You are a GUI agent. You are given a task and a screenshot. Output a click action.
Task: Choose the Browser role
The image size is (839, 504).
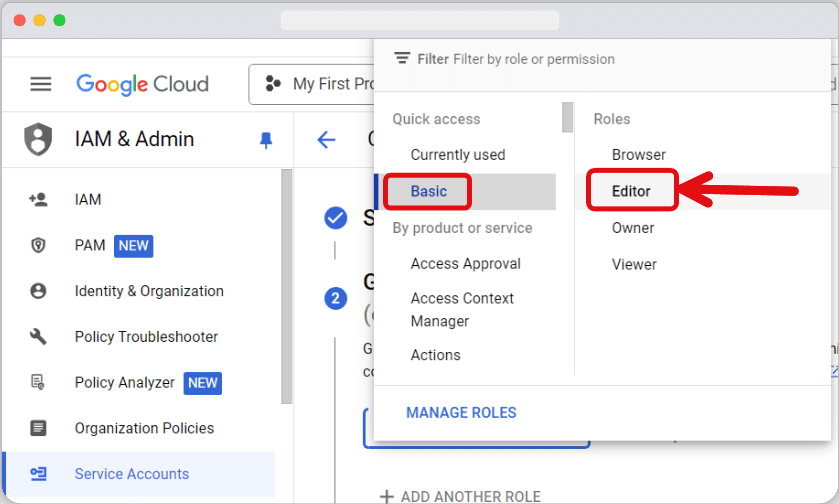tap(639, 155)
